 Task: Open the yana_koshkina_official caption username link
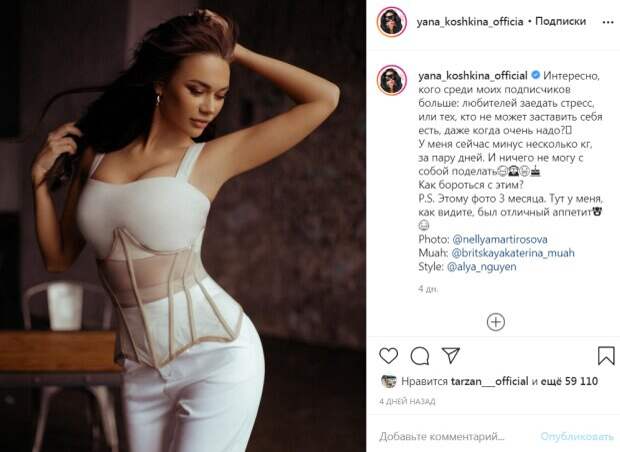(x=473, y=76)
